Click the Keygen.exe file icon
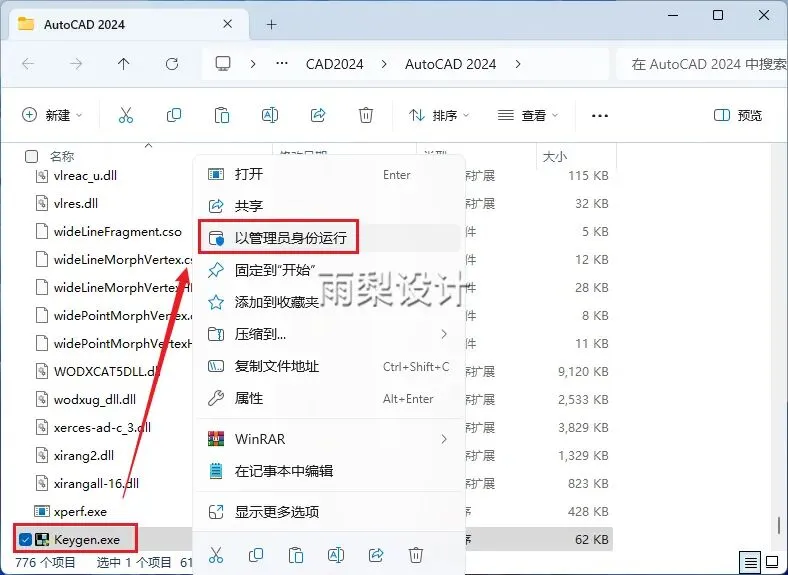 (x=42, y=540)
